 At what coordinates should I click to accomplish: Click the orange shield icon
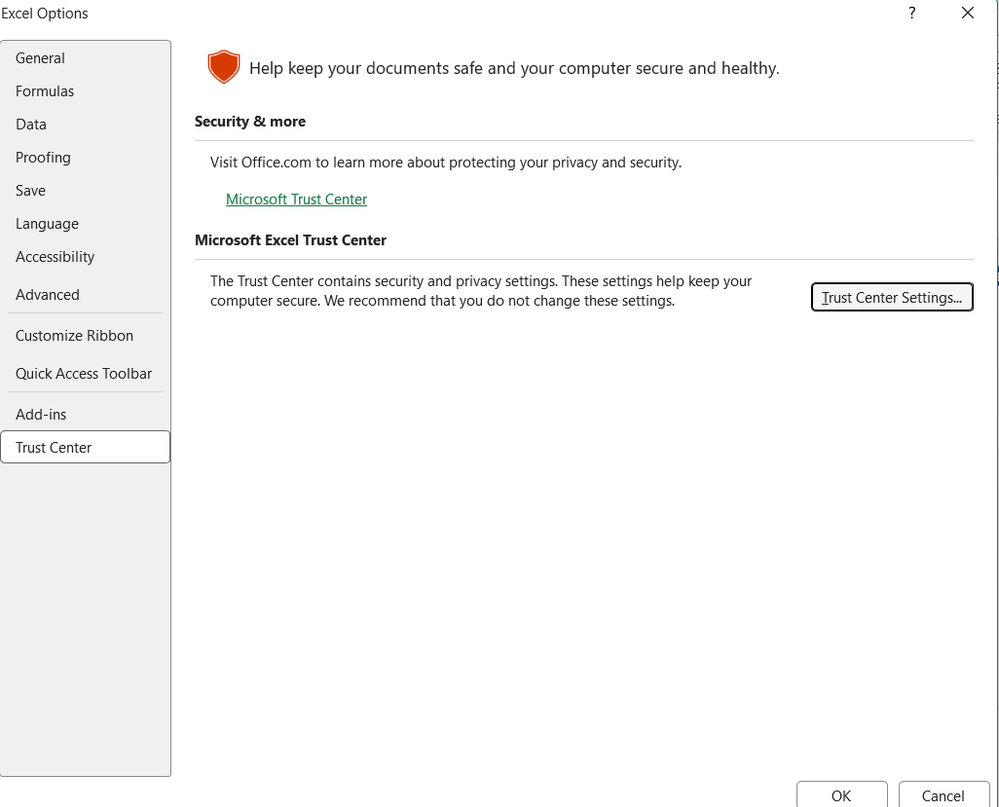tap(224, 67)
